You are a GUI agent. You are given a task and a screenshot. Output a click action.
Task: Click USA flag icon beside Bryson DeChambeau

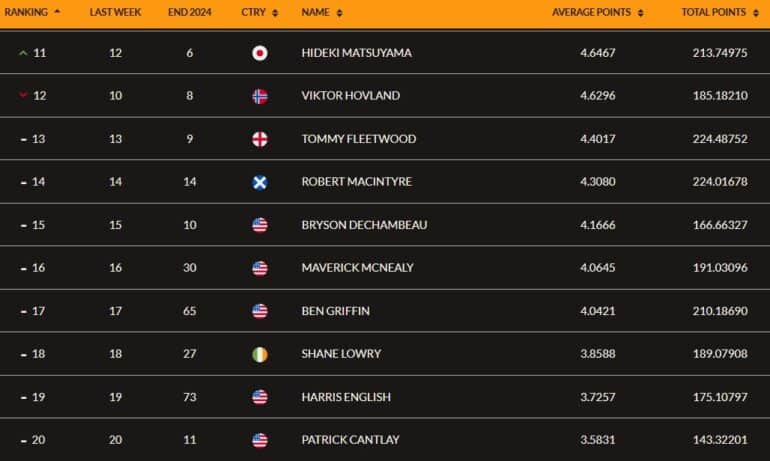point(260,225)
